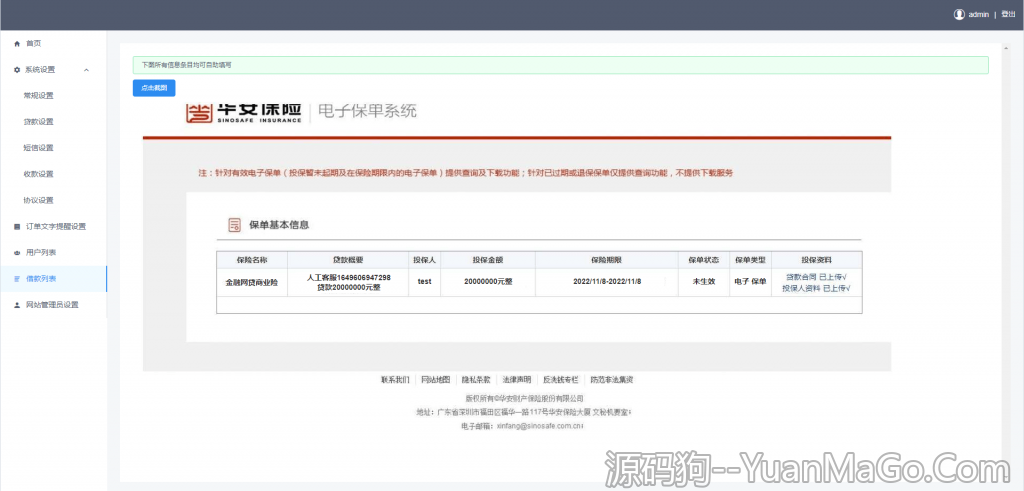The image size is (1024, 491).
Task: Open 贷款设置 in the sidebar
Action: pos(39,121)
